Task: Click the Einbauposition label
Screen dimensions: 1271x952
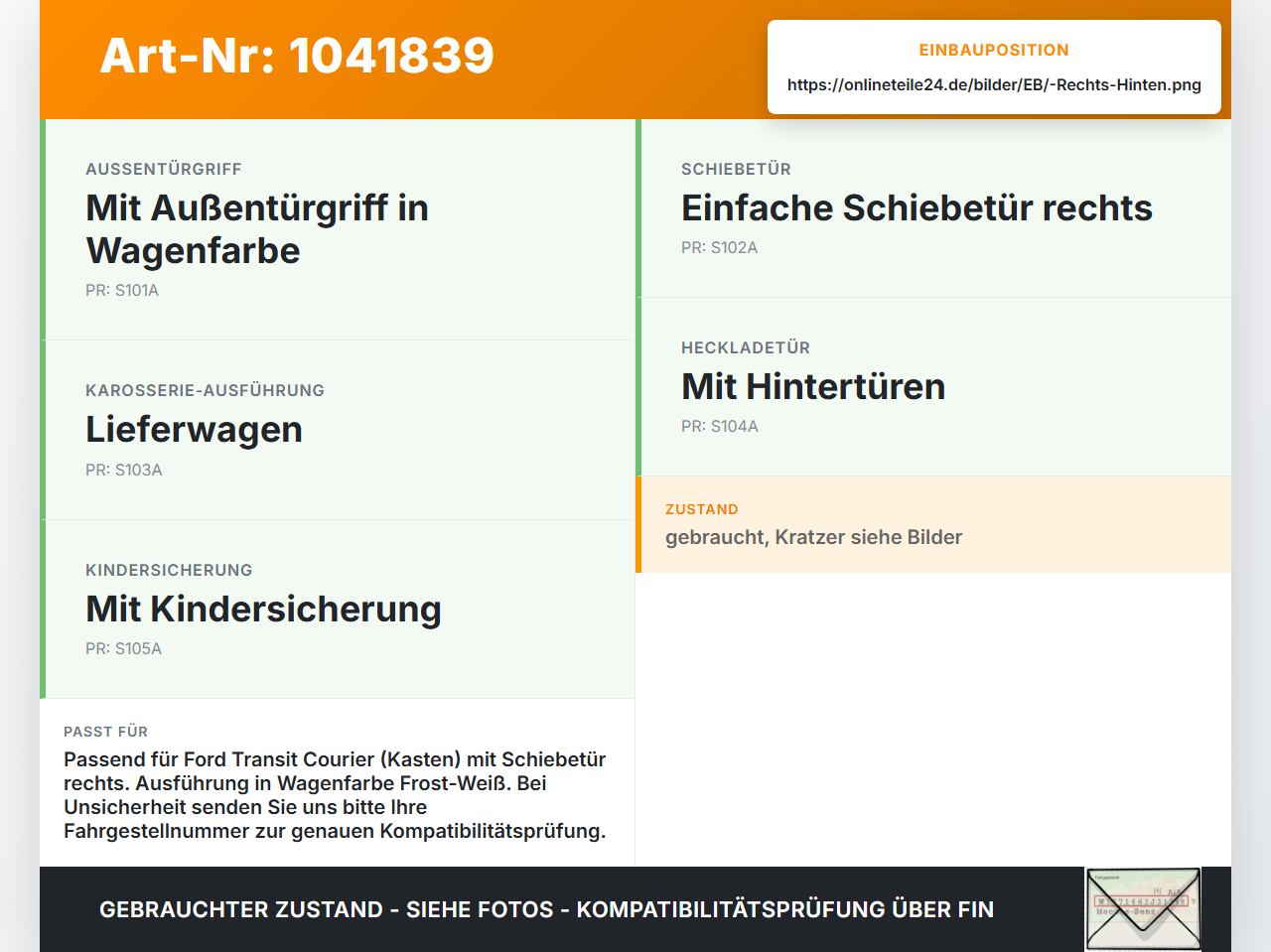Action: click(994, 50)
